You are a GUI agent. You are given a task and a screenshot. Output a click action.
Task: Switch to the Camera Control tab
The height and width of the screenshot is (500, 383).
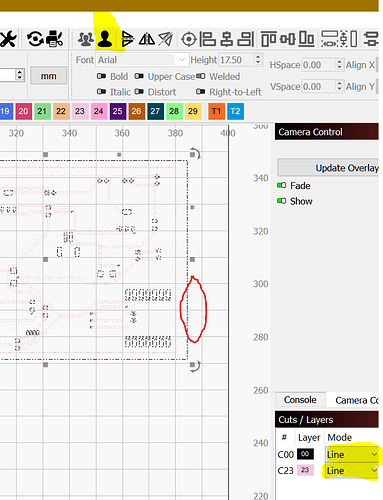pos(356,400)
